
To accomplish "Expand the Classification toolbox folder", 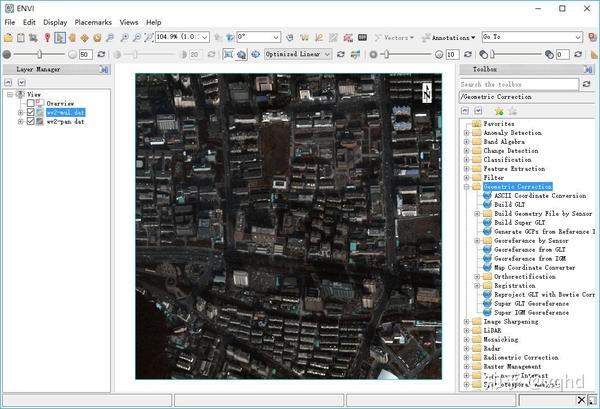I will tap(466, 159).
